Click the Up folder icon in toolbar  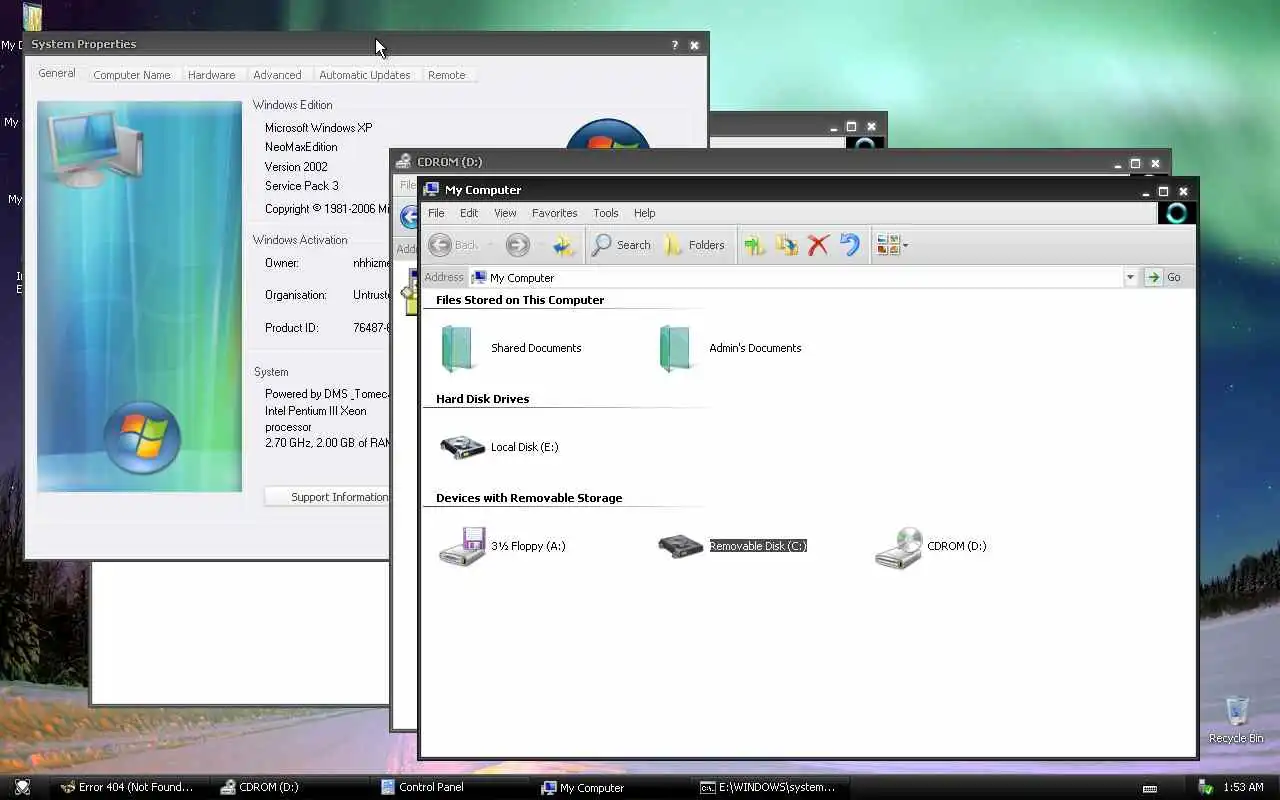564,245
